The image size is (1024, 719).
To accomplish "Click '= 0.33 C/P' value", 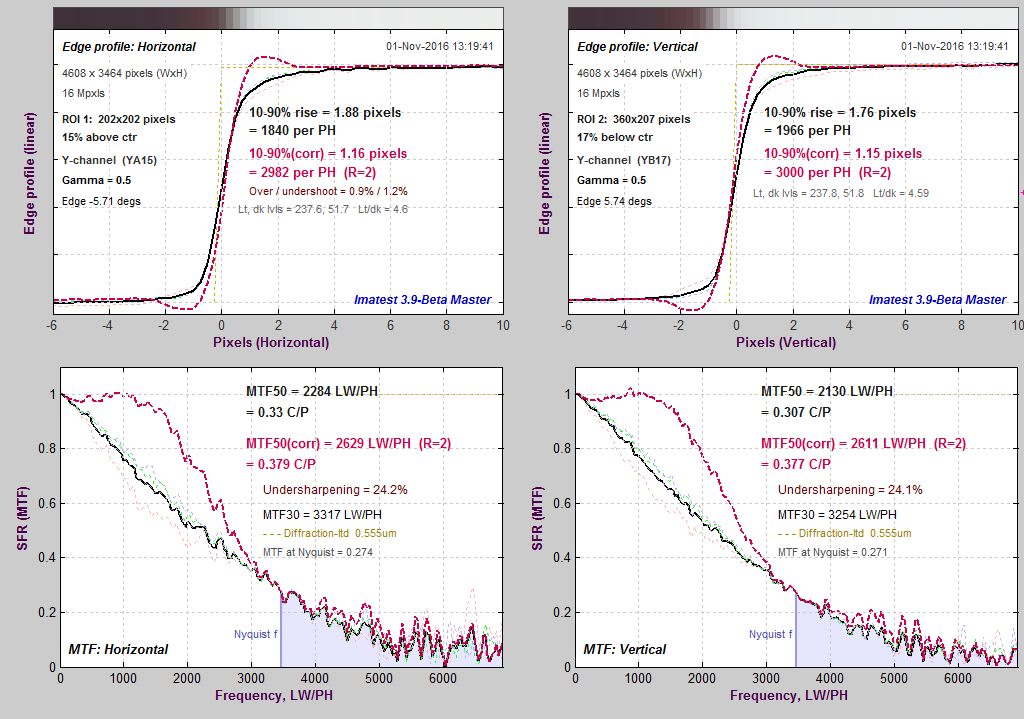I will 278,413.
